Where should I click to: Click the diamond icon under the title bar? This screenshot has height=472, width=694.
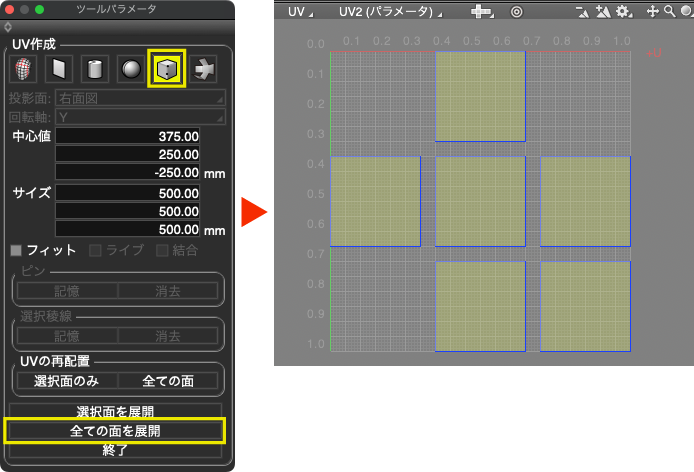pos(8,27)
